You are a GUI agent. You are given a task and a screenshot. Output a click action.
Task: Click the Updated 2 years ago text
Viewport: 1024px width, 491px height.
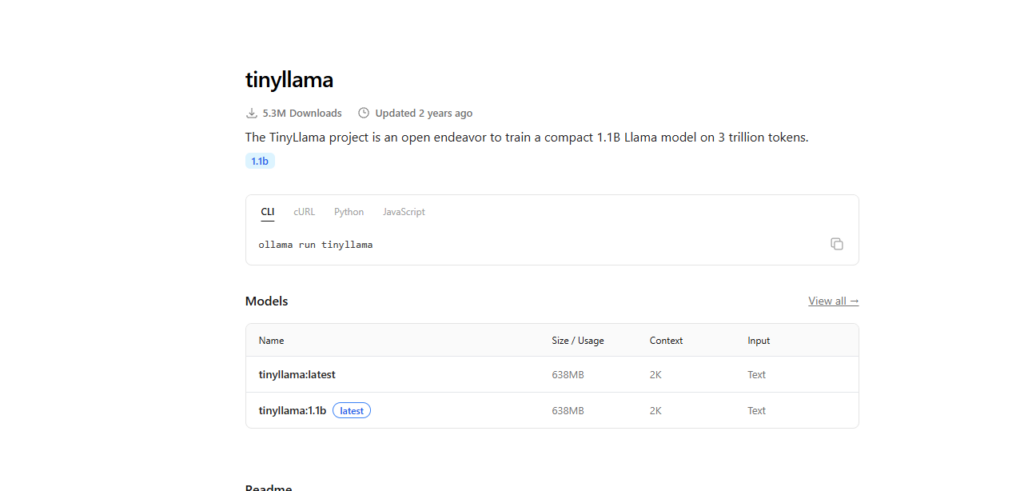423,113
